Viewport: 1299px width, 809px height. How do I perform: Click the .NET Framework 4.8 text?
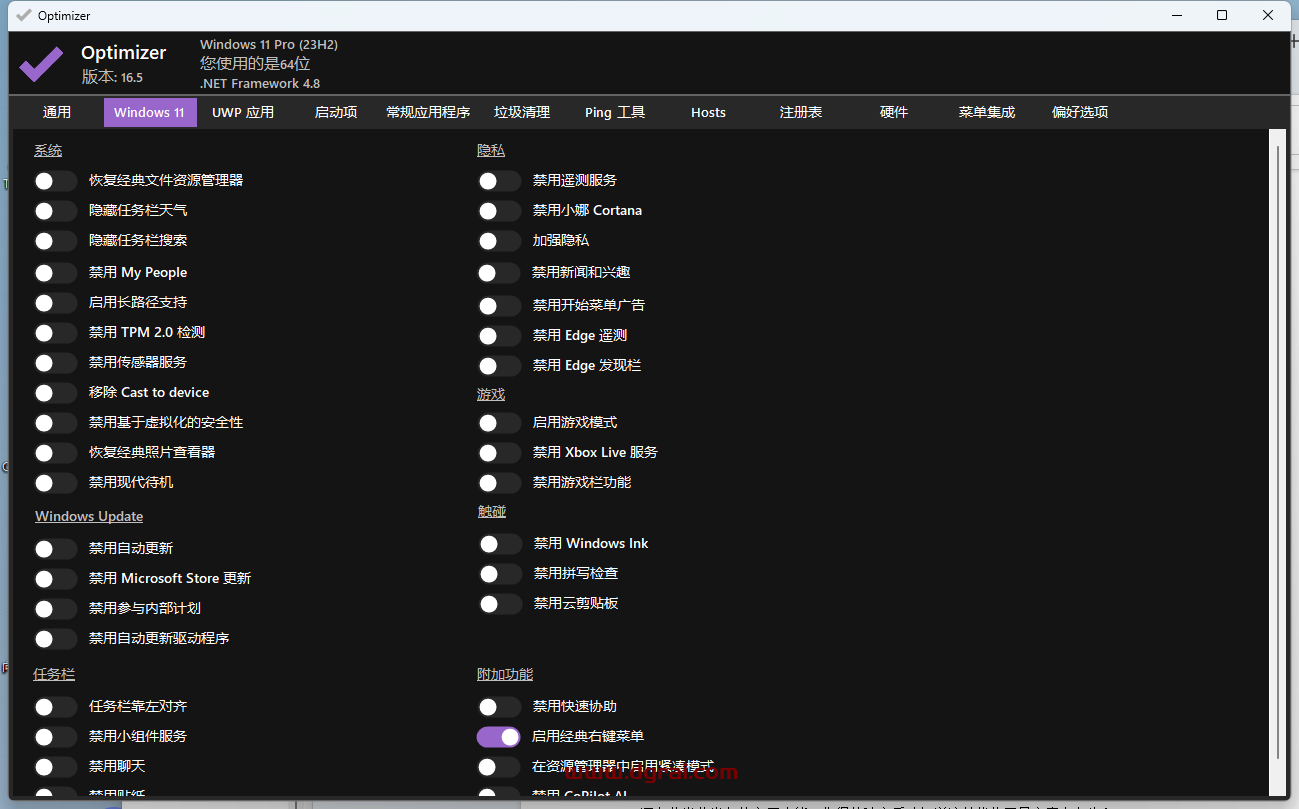[260, 84]
